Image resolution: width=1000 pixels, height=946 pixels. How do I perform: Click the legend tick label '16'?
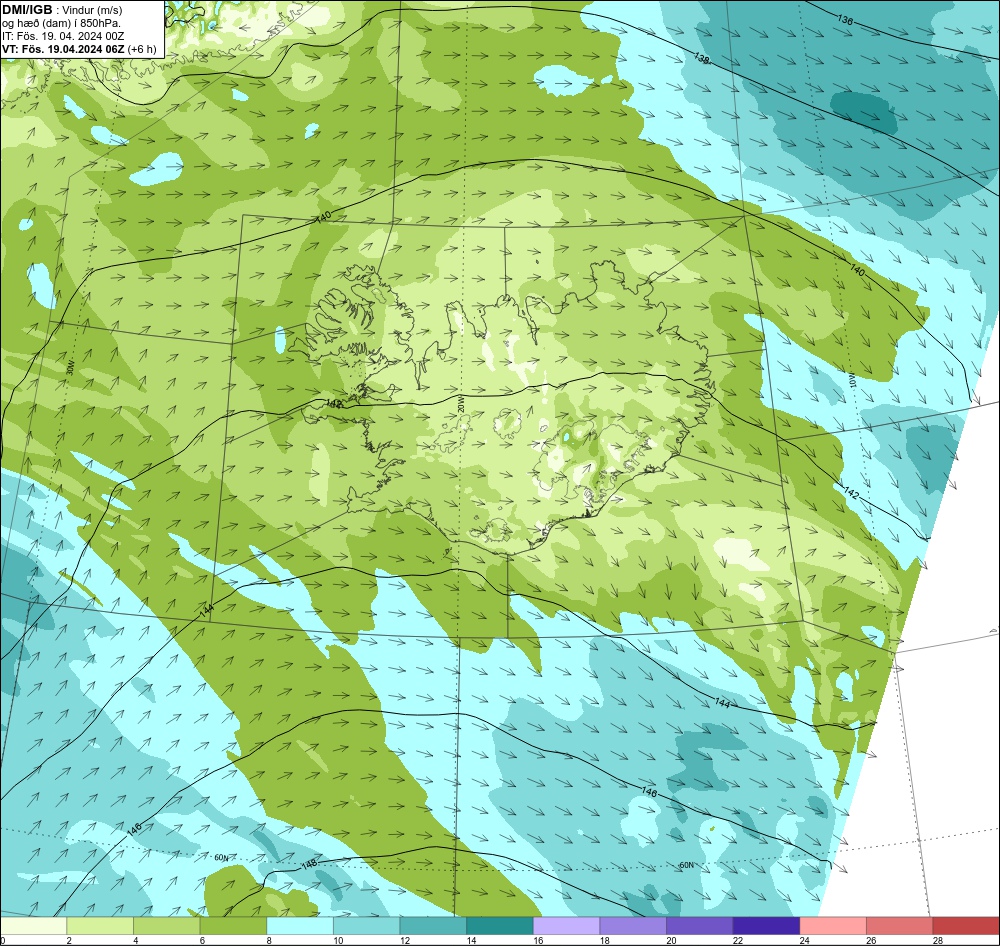coord(538,940)
